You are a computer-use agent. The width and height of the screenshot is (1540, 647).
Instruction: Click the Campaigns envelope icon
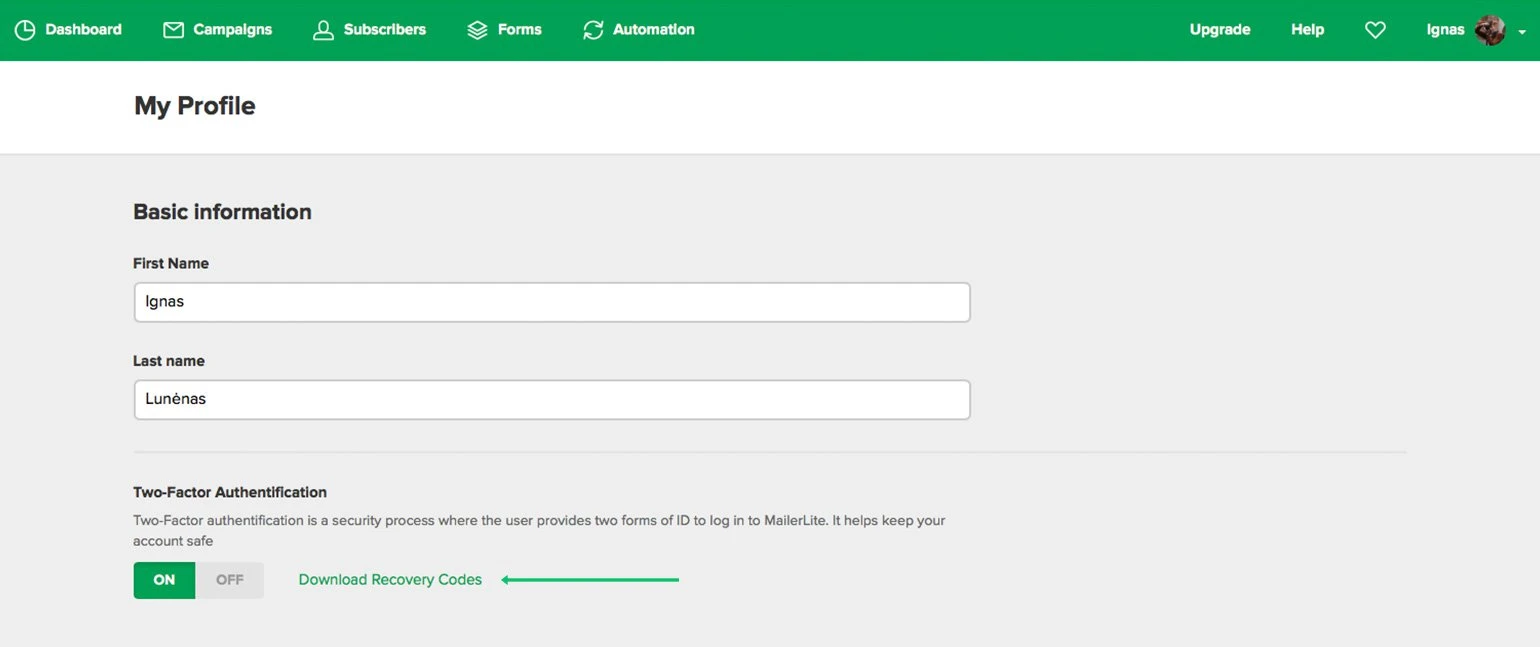click(x=173, y=30)
